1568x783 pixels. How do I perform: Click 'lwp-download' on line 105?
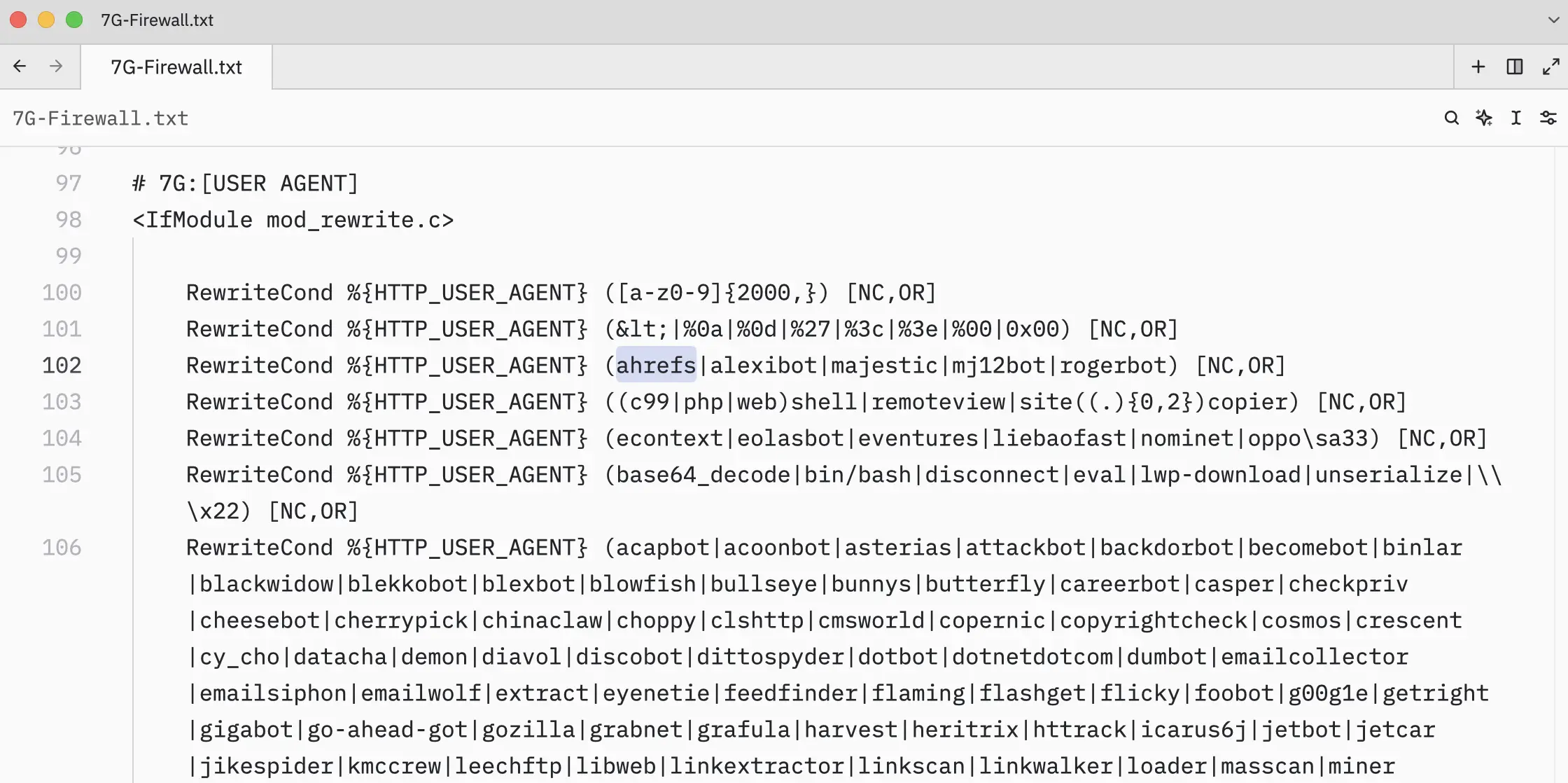tap(1220, 475)
